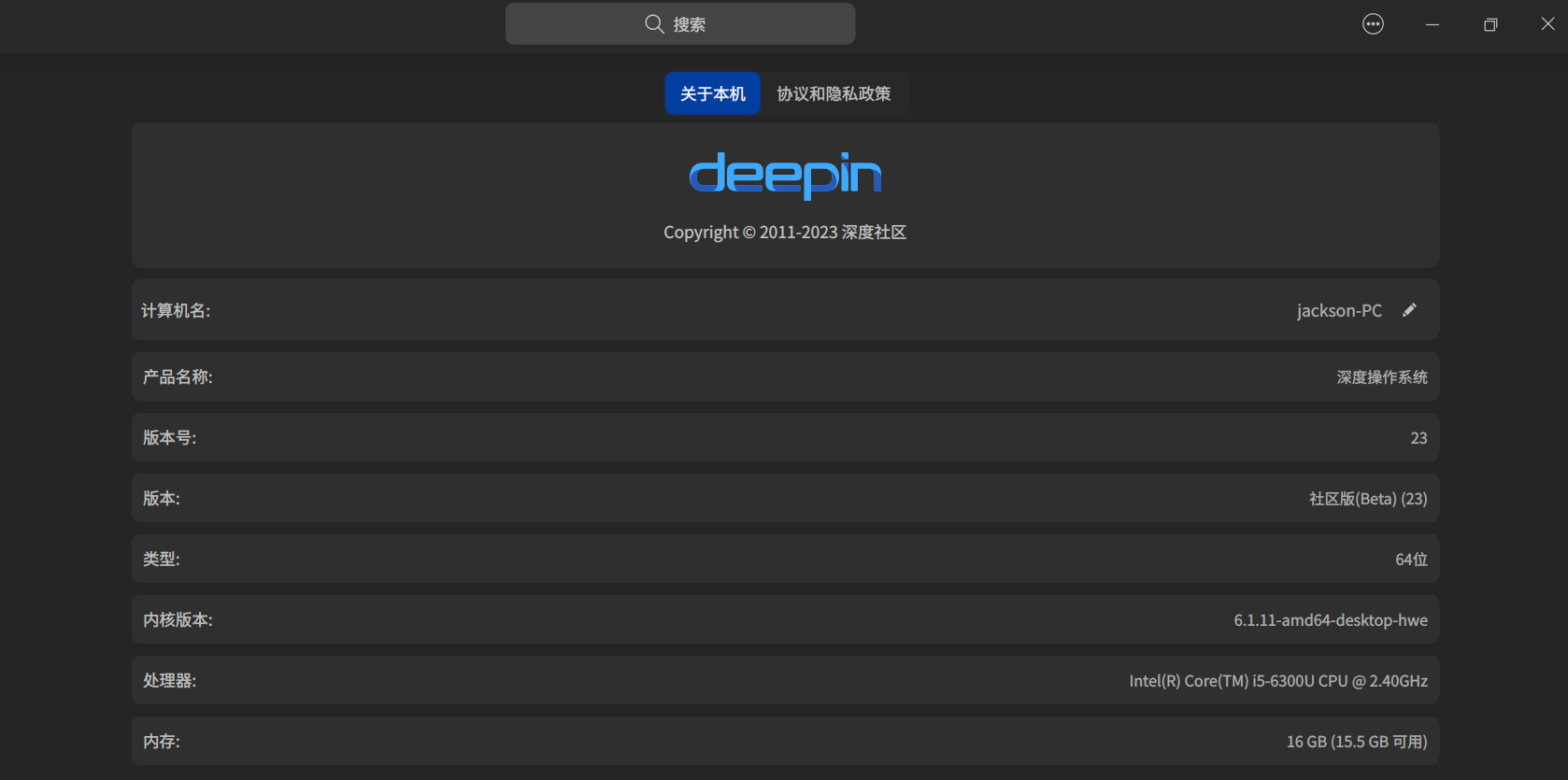Minimize the settings window

(1433, 24)
